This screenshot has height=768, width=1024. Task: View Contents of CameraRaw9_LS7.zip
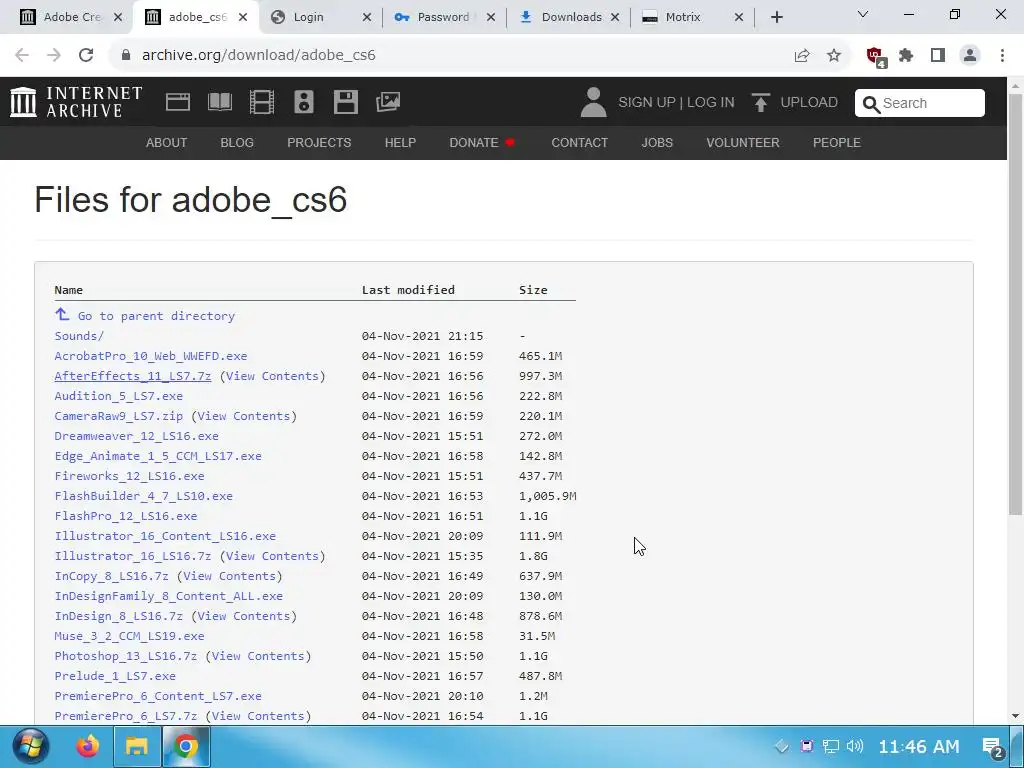click(244, 416)
